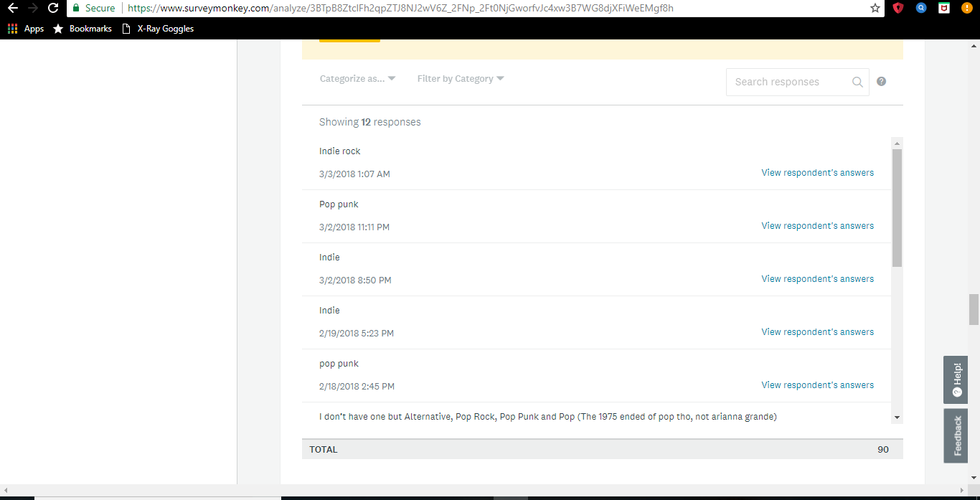Open the side Help! tab
Image resolution: width=980 pixels, height=500 pixels.
click(956, 380)
